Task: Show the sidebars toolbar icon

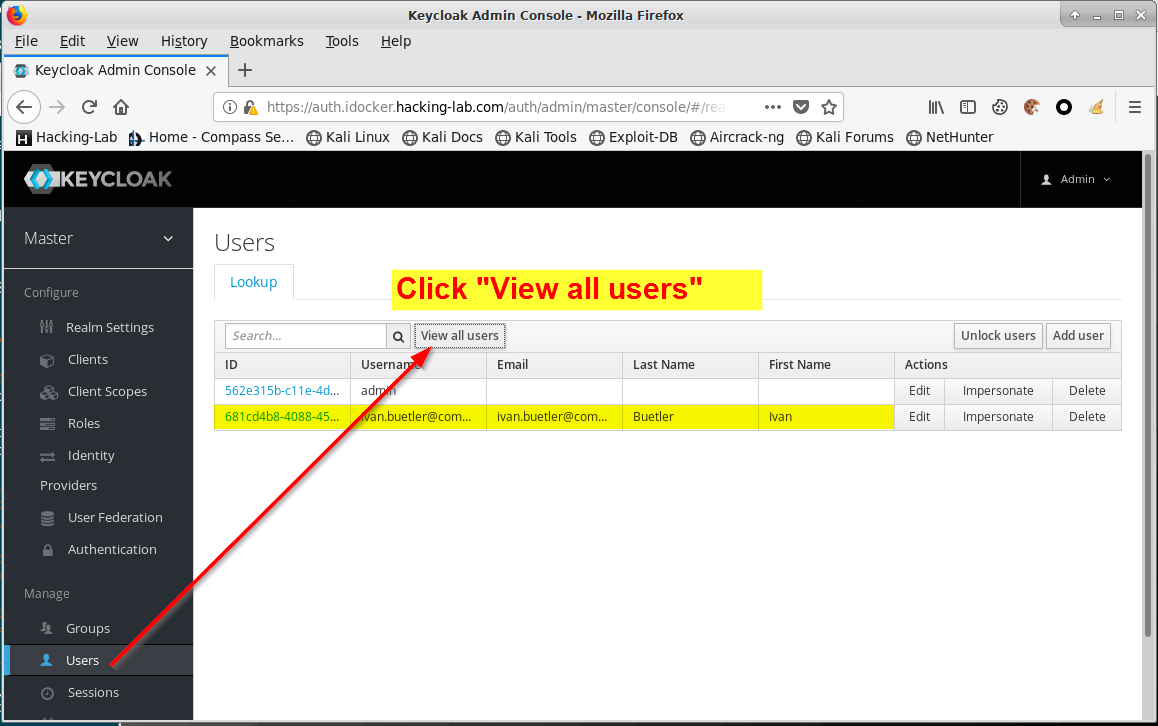Action: click(x=967, y=107)
